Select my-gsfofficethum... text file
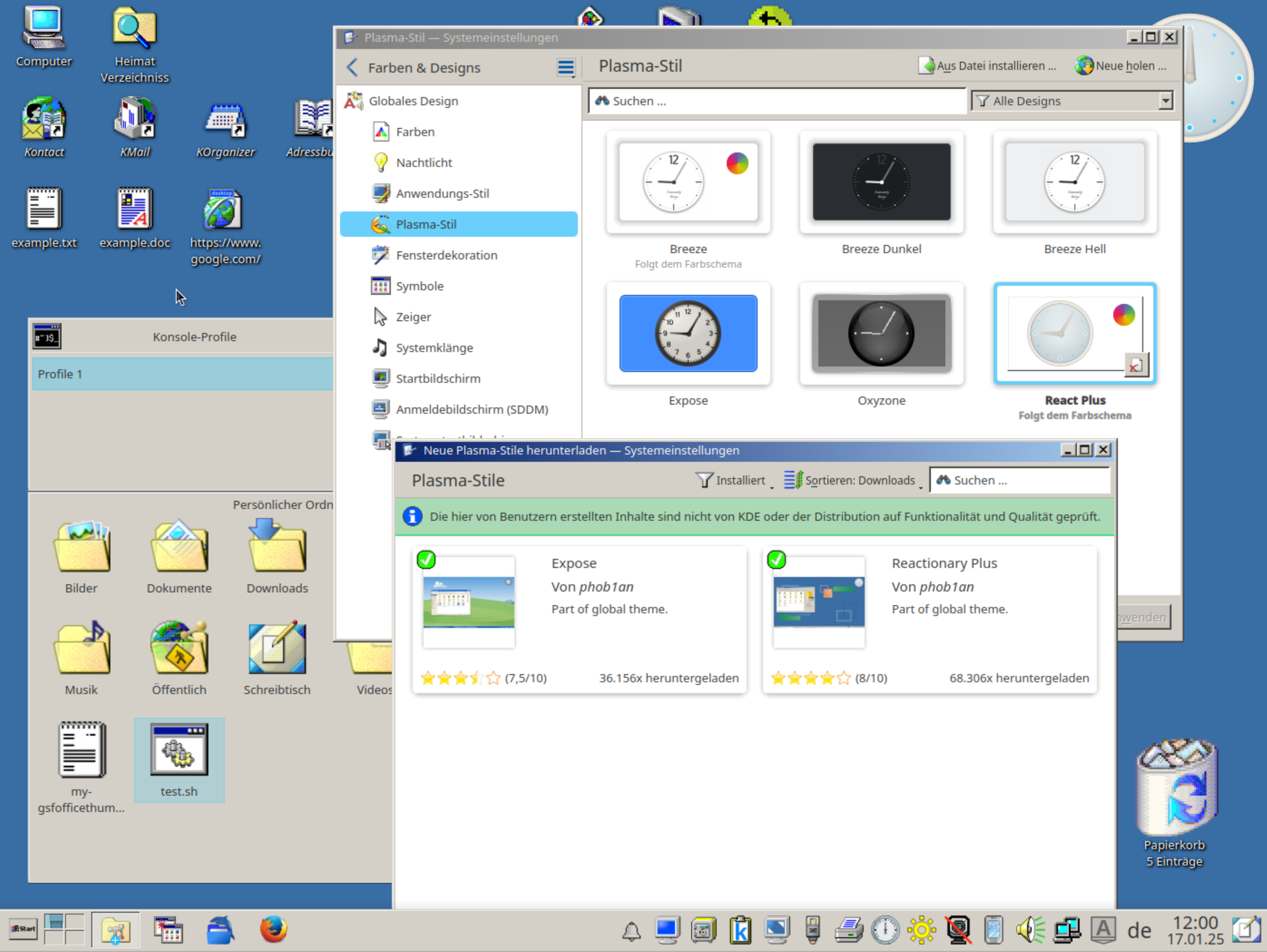 point(81,767)
